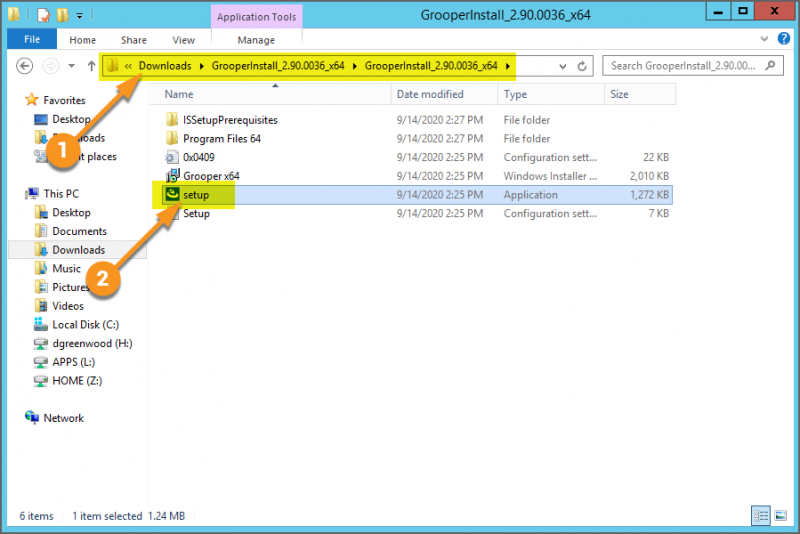This screenshot has width=800, height=534.
Task: Click Downloads in the address bar breadcrumb
Action: click(165, 66)
